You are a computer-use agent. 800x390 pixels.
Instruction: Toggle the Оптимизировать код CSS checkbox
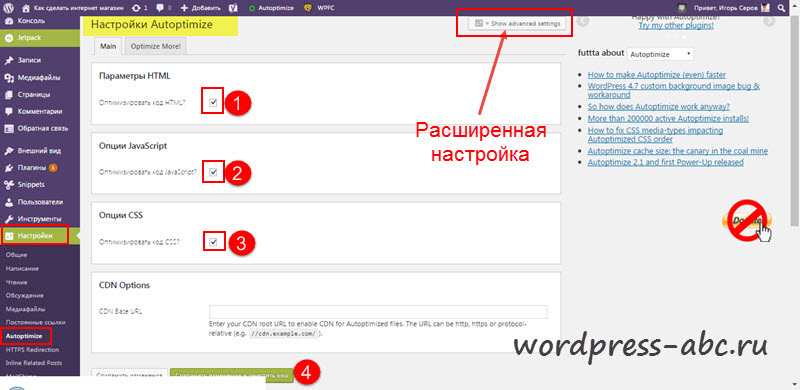(213, 242)
